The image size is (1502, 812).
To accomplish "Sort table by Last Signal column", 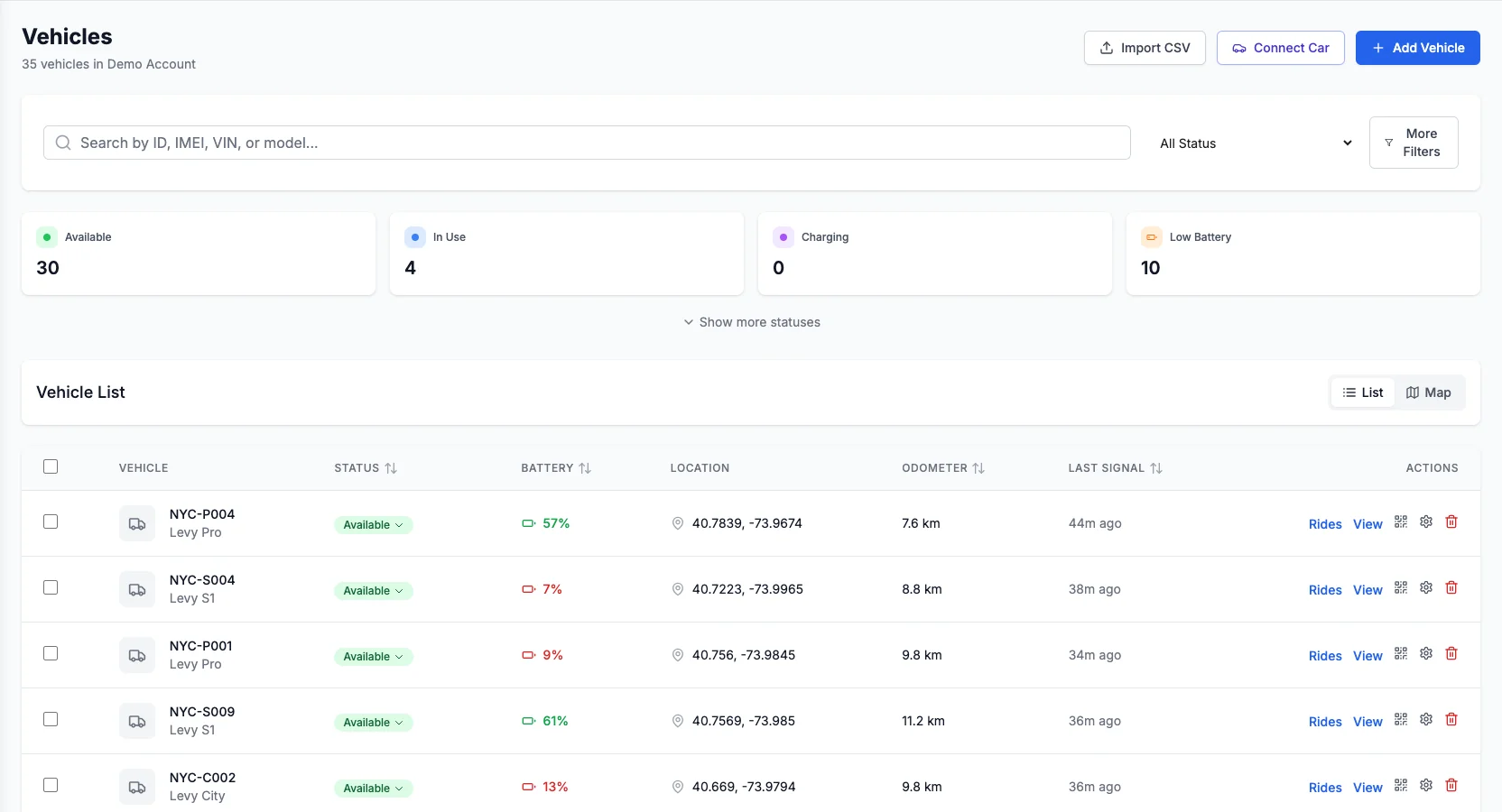I will [1116, 468].
